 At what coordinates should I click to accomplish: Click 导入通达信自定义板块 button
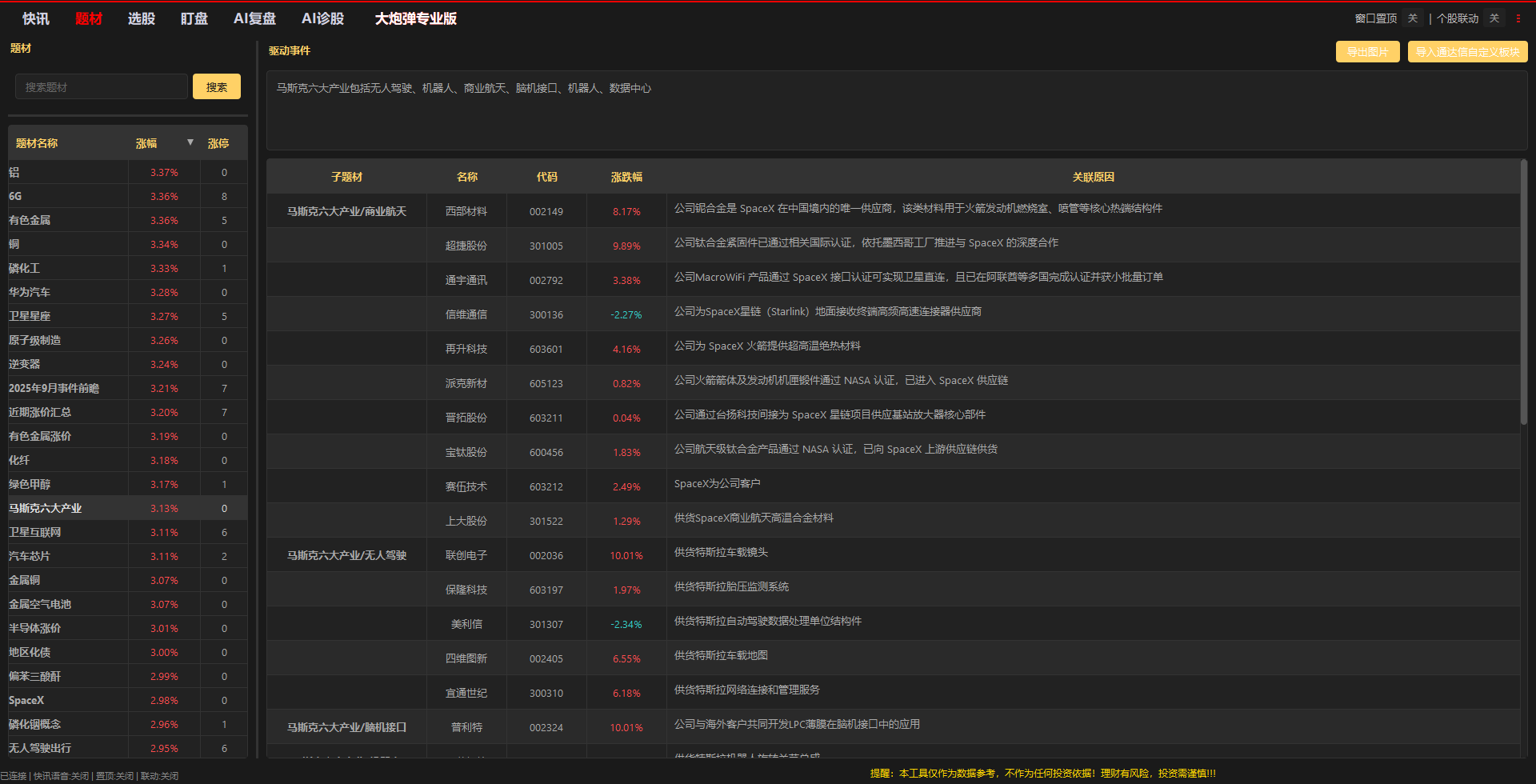point(1467,52)
